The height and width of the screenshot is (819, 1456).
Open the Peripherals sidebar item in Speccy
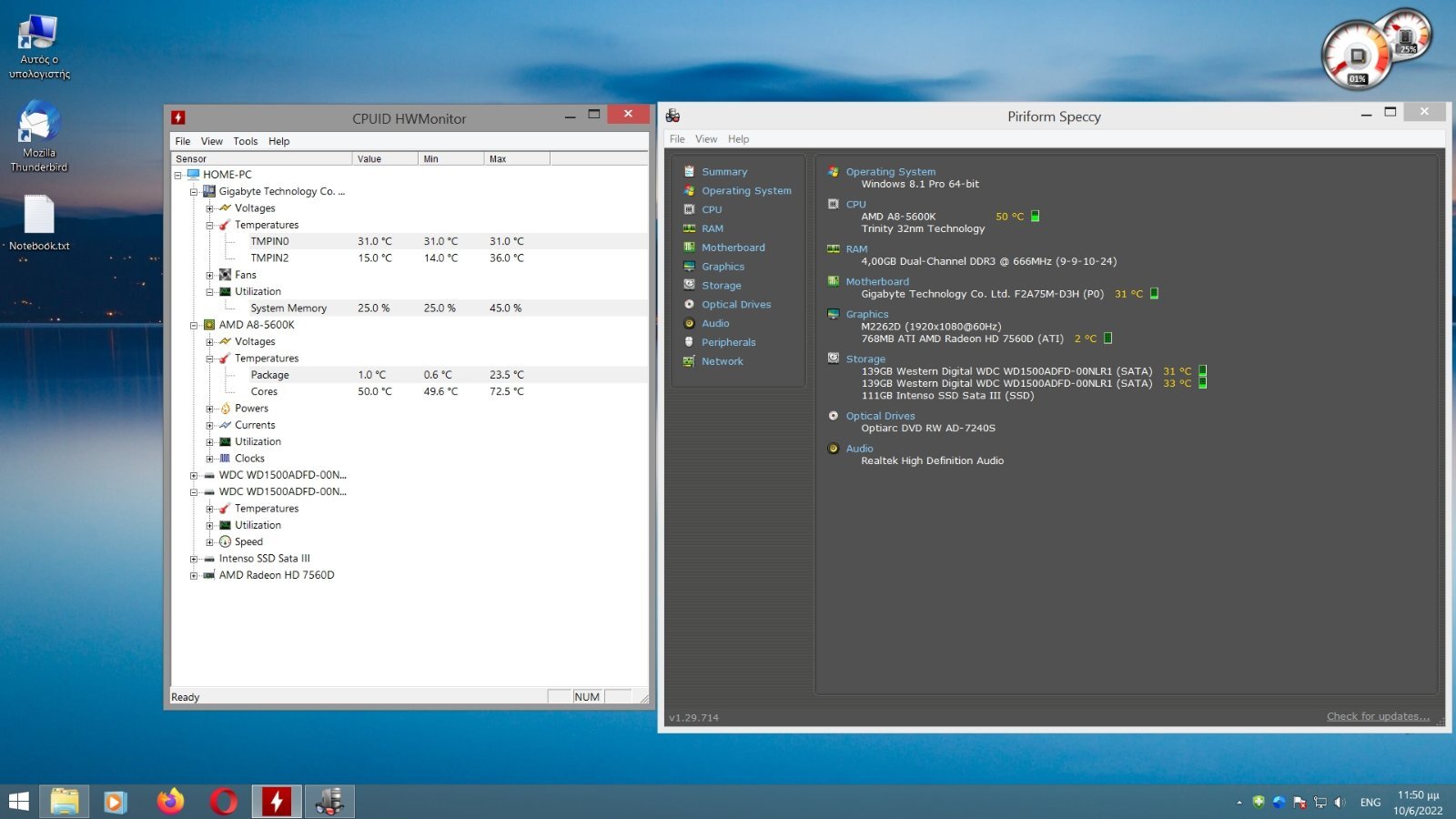(x=729, y=343)
